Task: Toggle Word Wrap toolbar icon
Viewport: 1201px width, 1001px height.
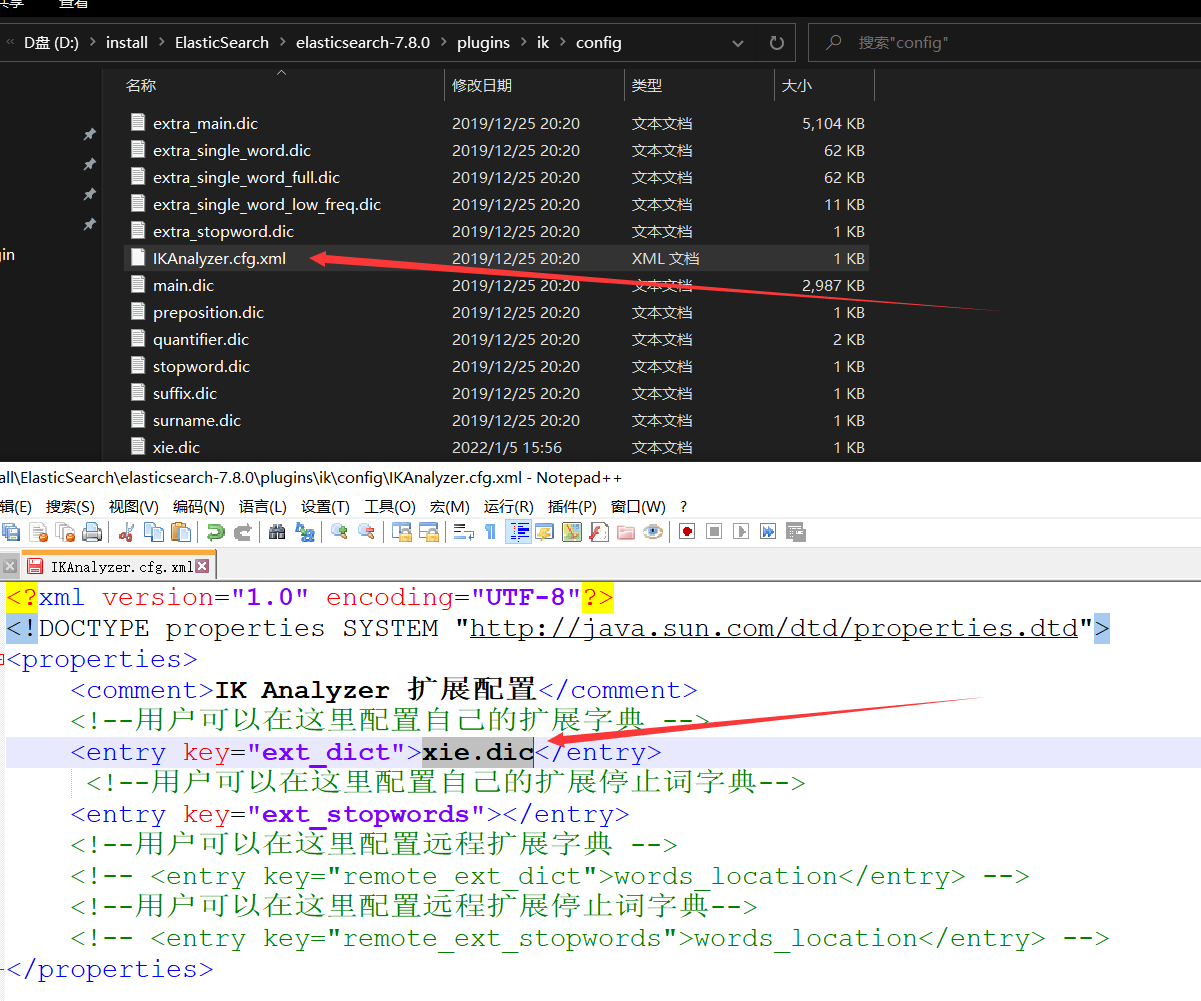Action: click(463, 532)
